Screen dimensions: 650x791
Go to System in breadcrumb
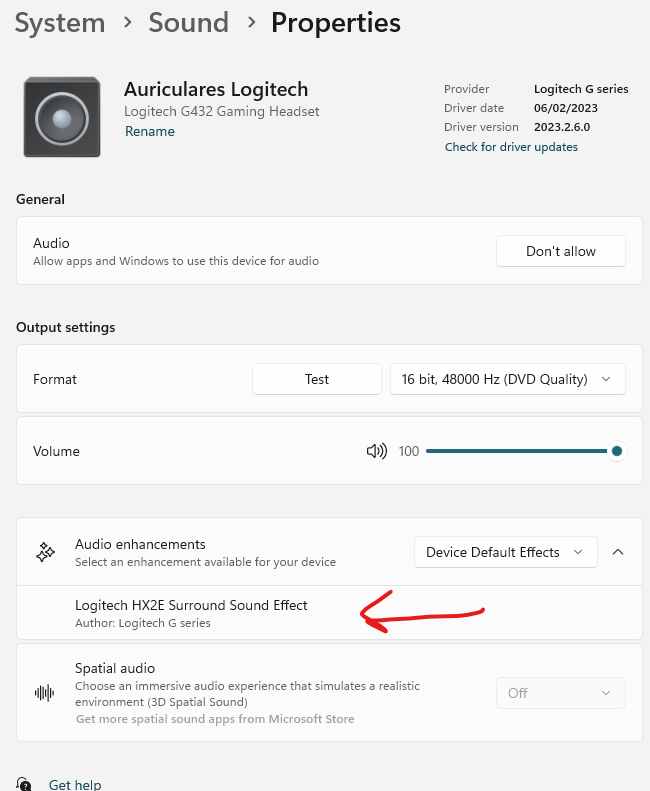click(58, 22)
